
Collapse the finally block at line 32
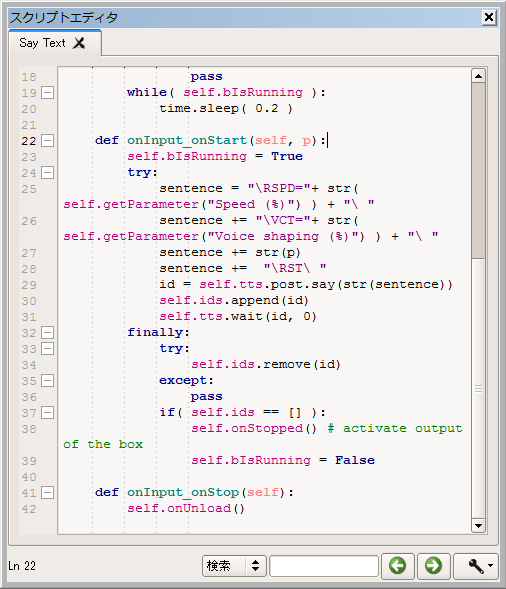coord(47,332)
